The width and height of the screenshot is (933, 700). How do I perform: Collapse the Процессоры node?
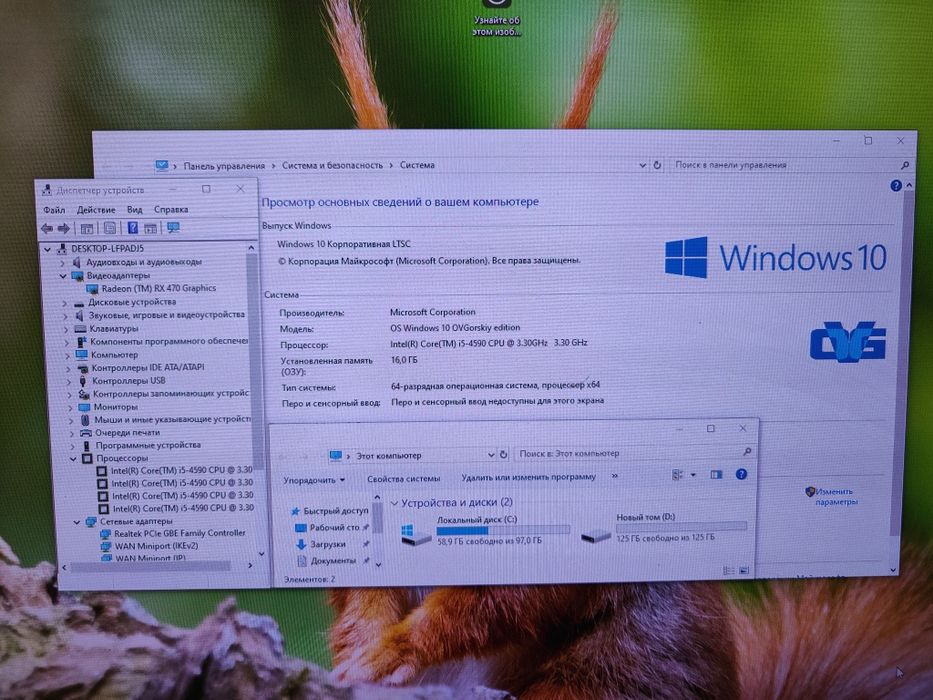(x=73, y=458)
